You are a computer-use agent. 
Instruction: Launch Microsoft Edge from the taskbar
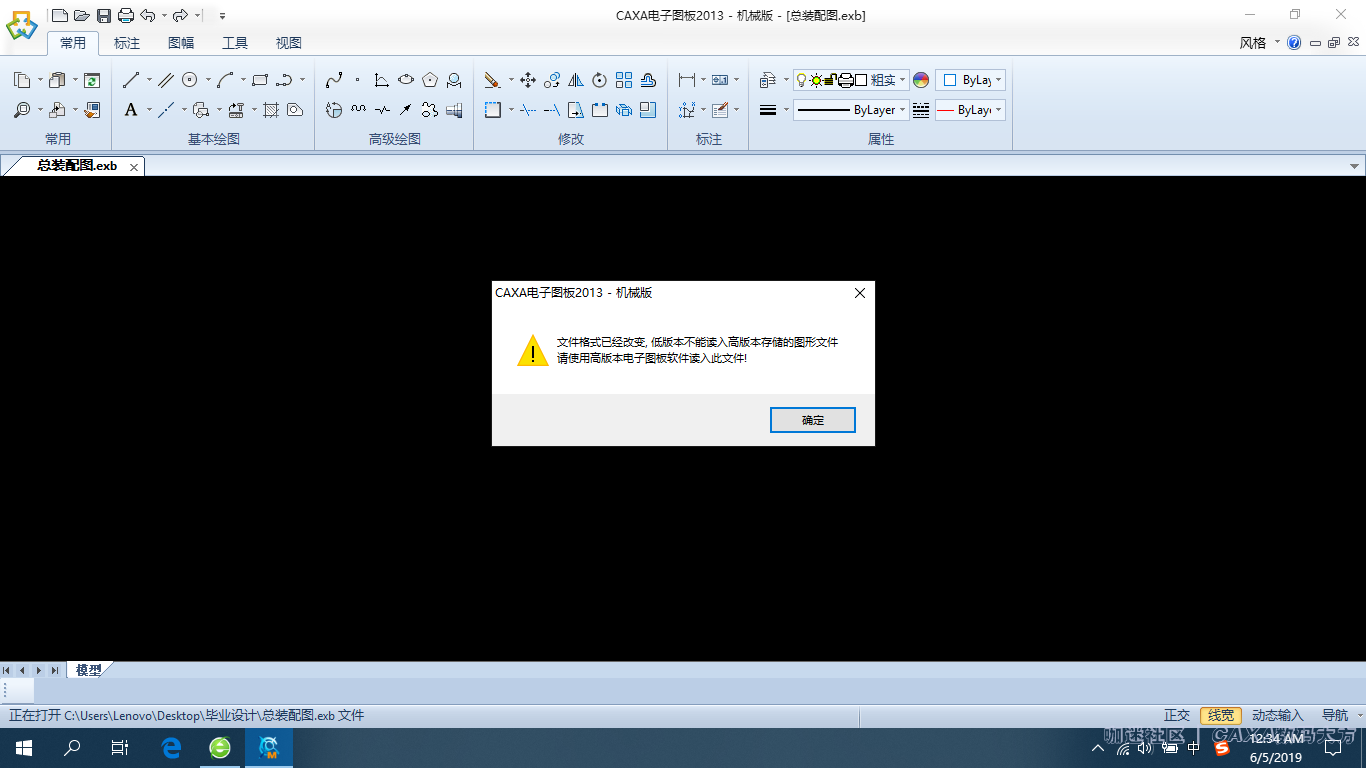point(171,747)
